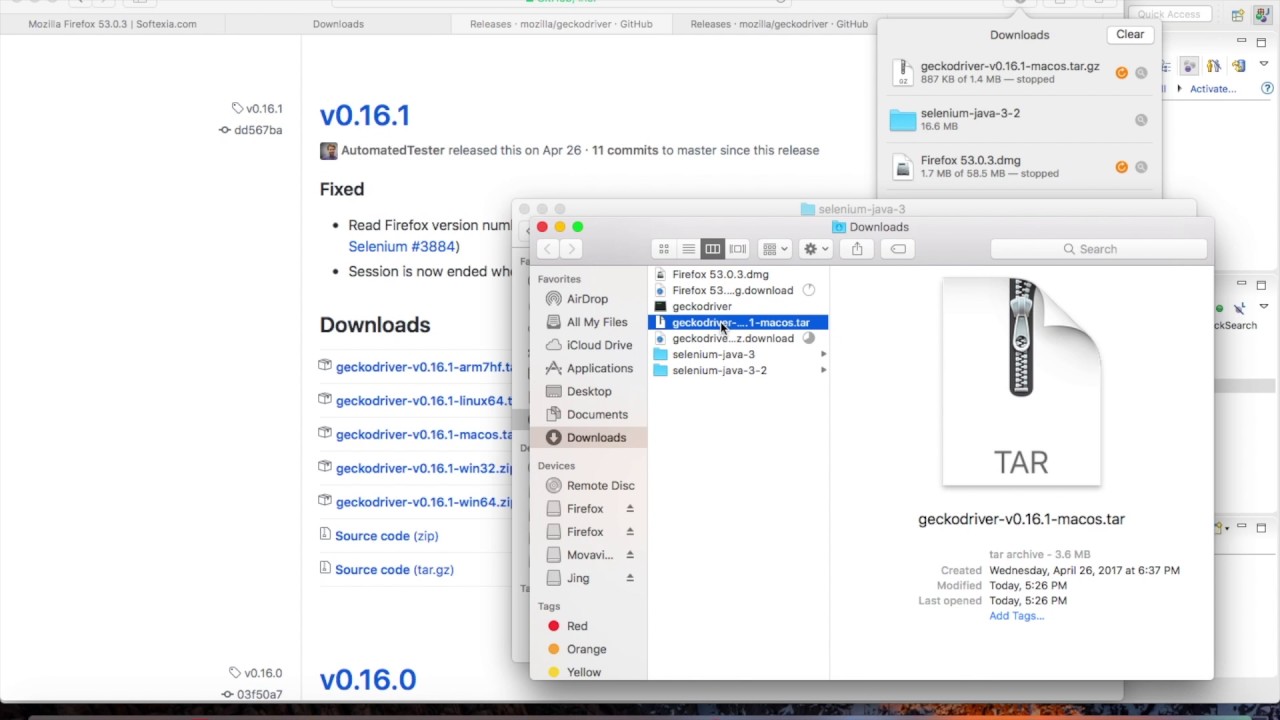This screenshot has height=720, width=1280.
Task: Download Source code (zip)
Action: [386, 536]
